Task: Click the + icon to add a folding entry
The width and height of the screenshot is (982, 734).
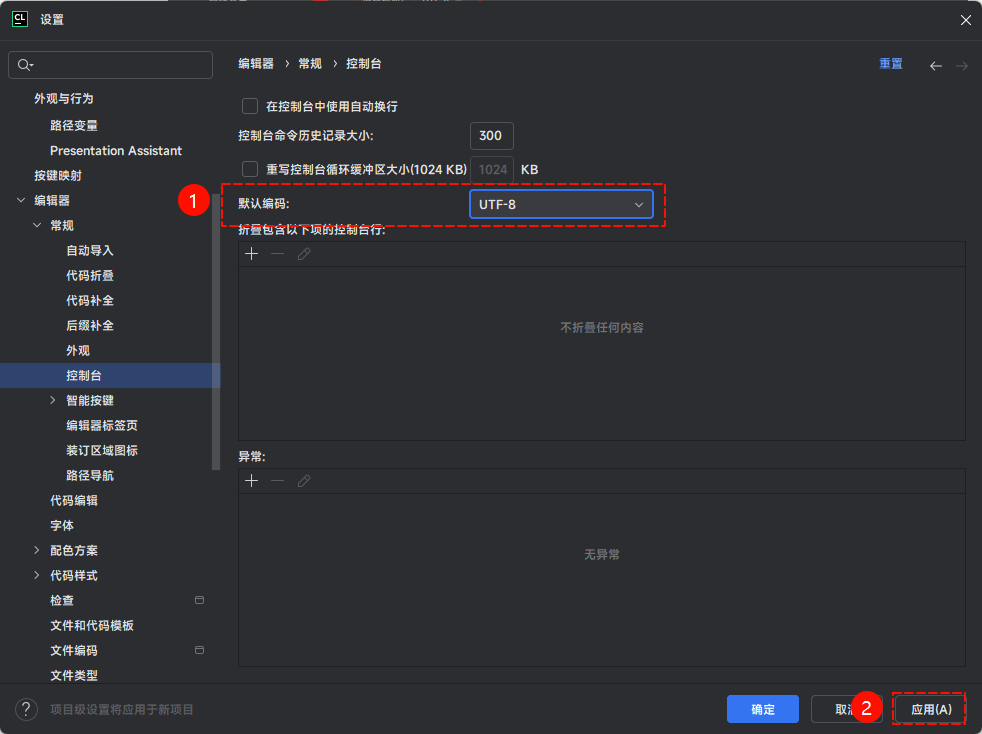Action: pos(251,255)
